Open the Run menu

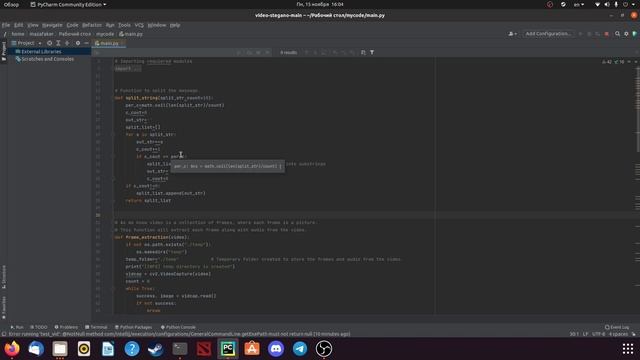[x=110, y=25]
